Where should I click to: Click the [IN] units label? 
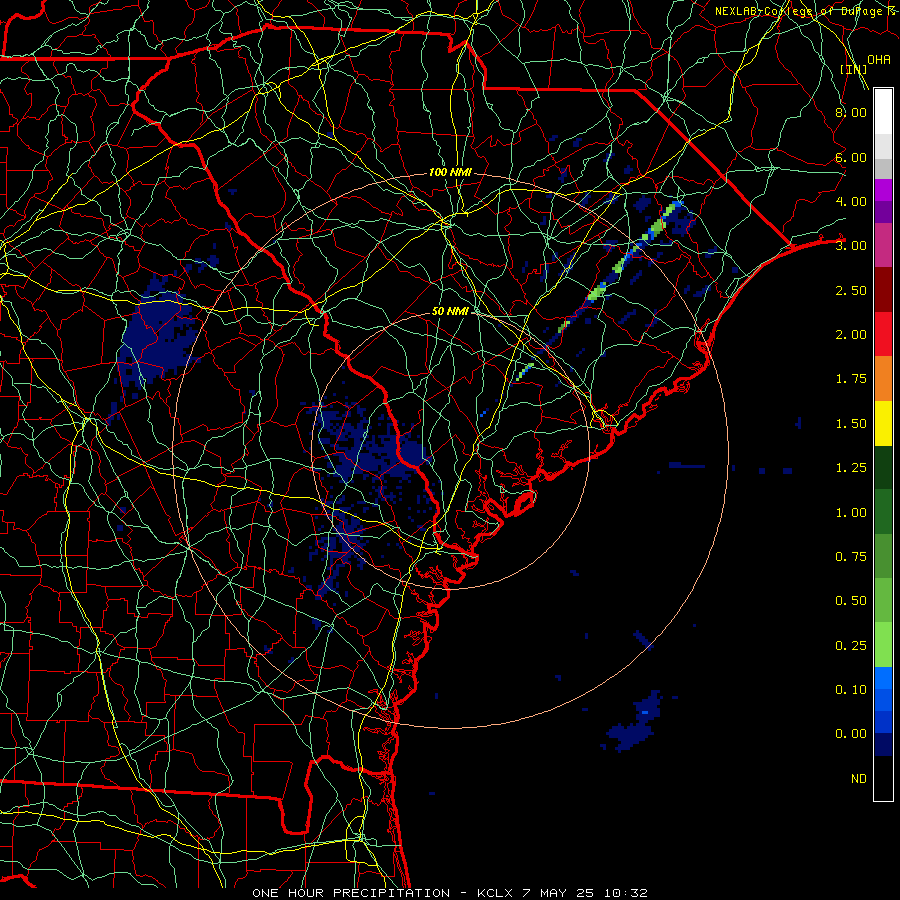point(853,69)
